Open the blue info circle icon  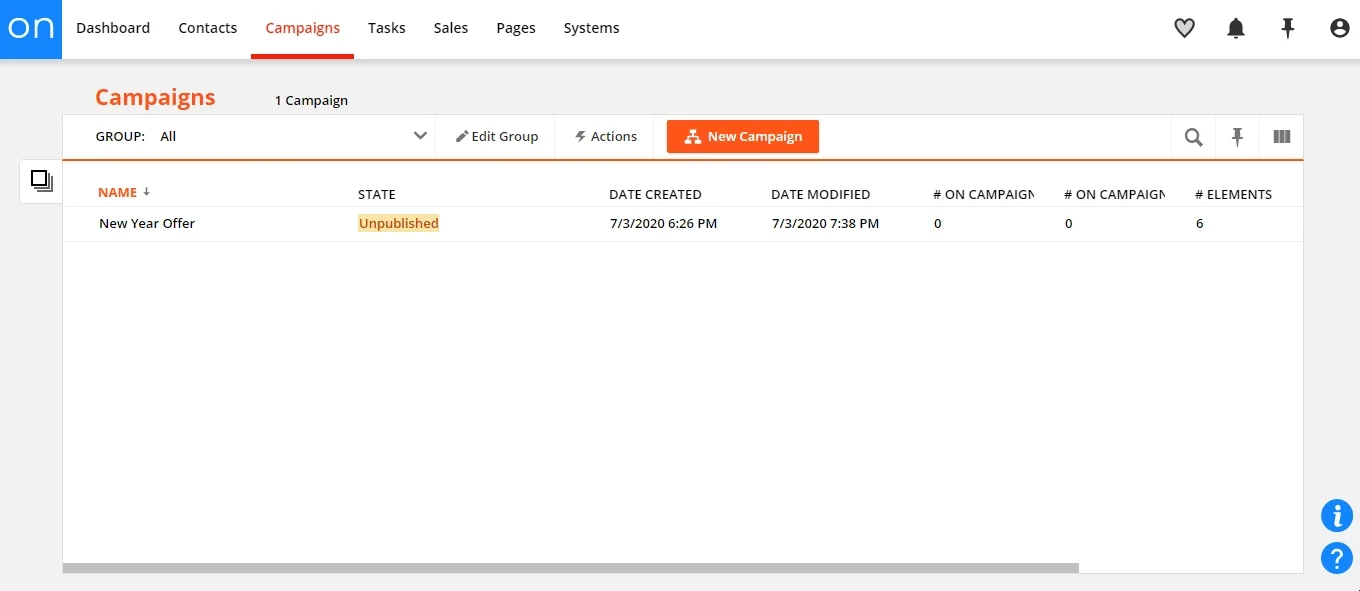(x=1337, y=516)
